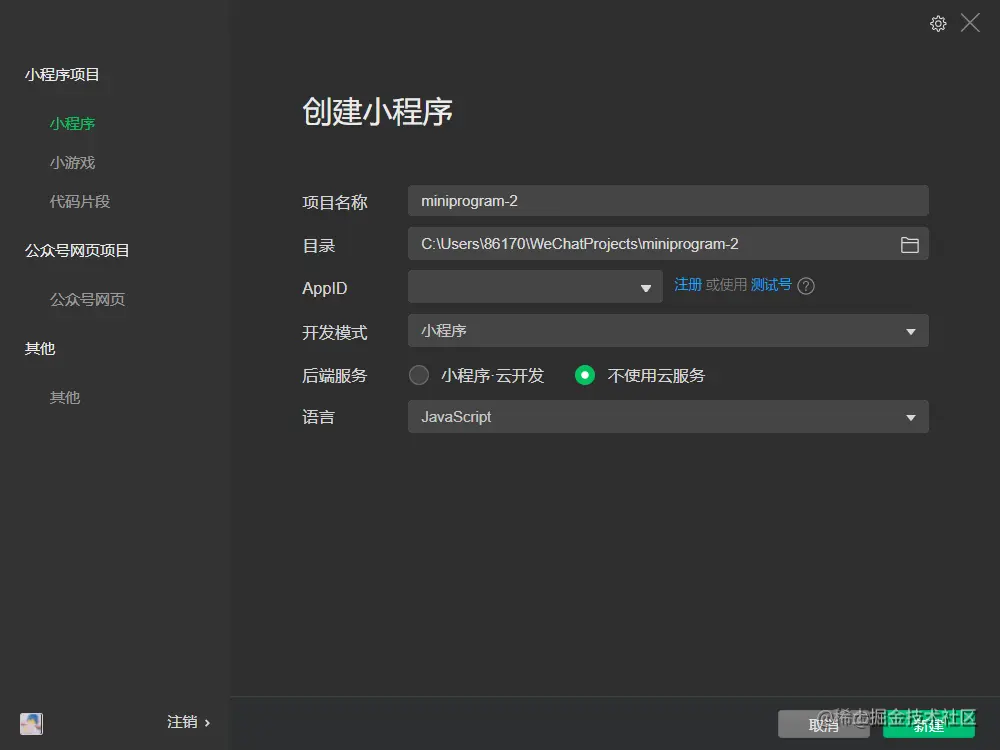Open the 开发模式 dropdown
This screenshot has width=1000, height=750.
click(x=668, y=331)
